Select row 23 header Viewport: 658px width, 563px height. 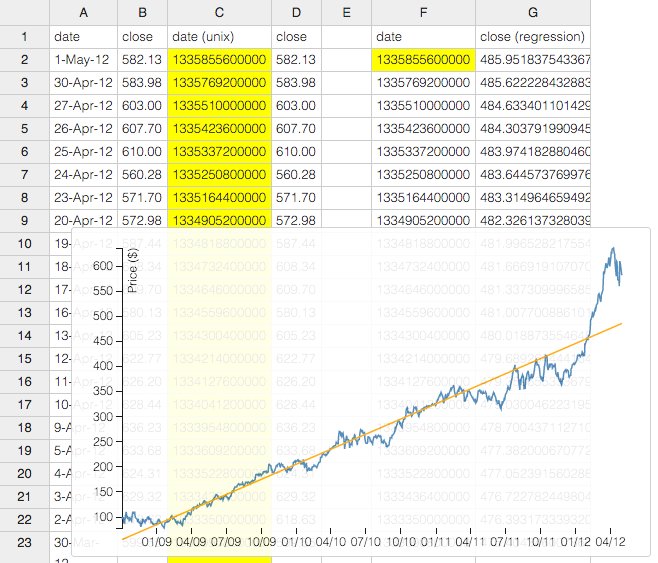click(25, 542)
